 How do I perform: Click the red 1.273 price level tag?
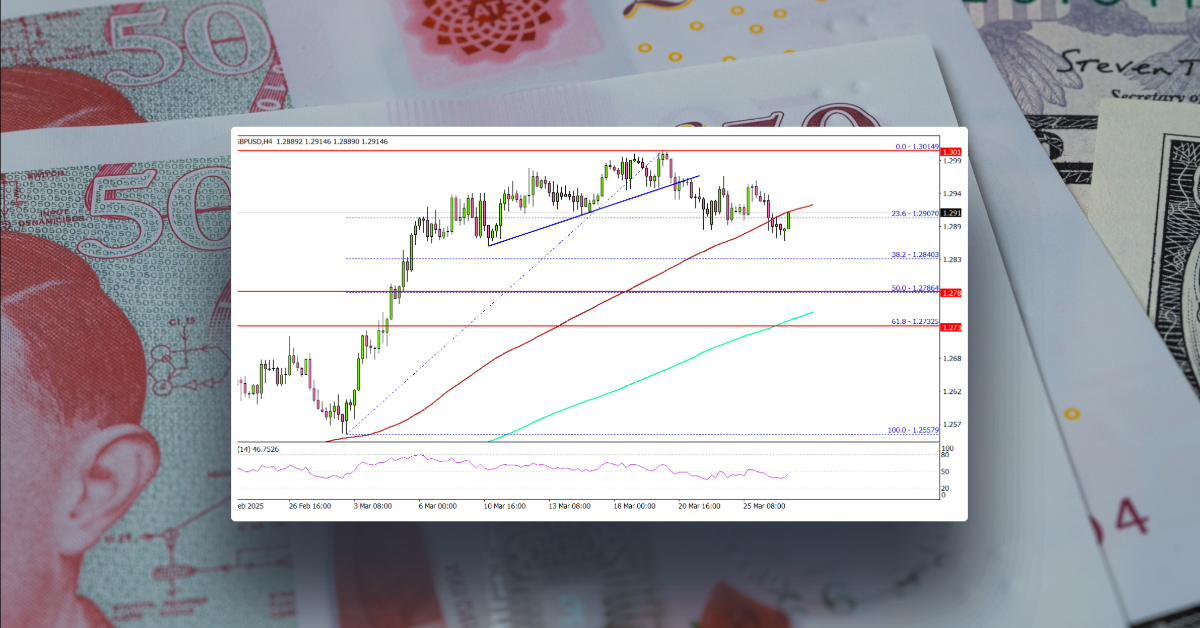click(950, 325)
